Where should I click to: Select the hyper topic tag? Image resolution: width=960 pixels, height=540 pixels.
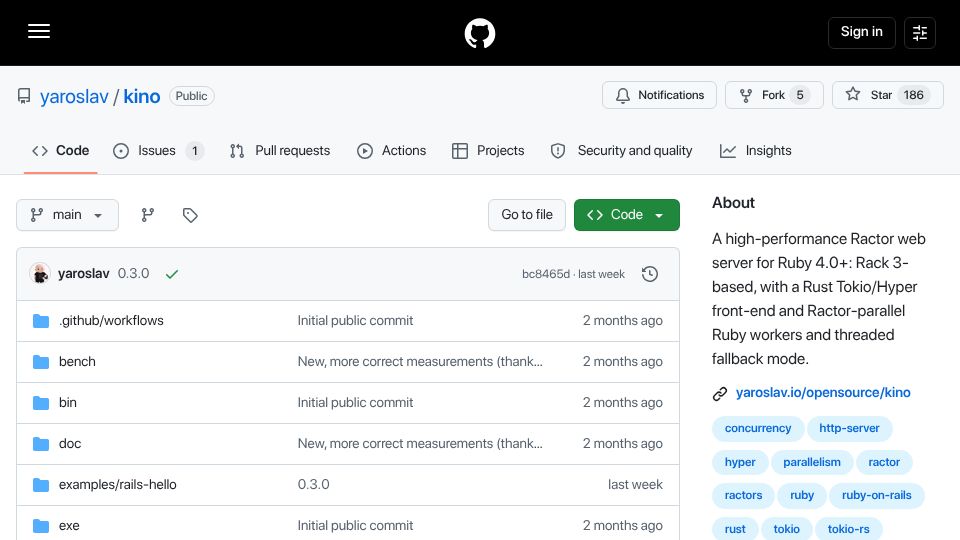(740, 462)
